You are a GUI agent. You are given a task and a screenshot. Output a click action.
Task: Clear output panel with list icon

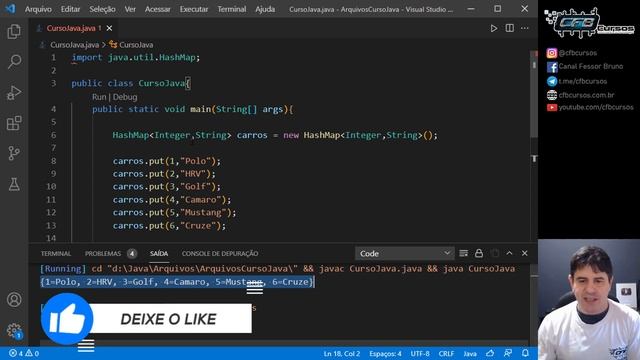(x=463, y=253)
